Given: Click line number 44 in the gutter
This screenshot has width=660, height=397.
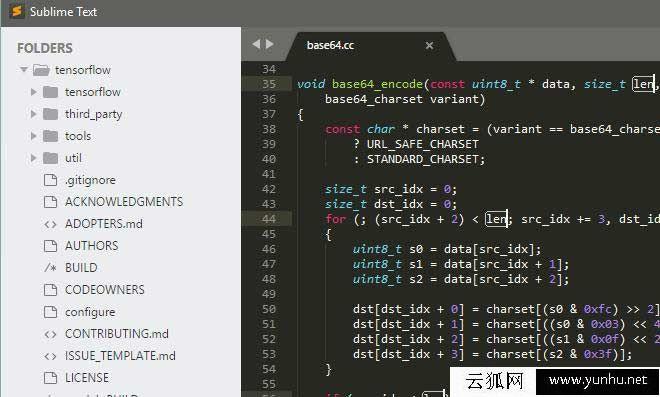Looking at the screenshot, I should tap(269, 219).
